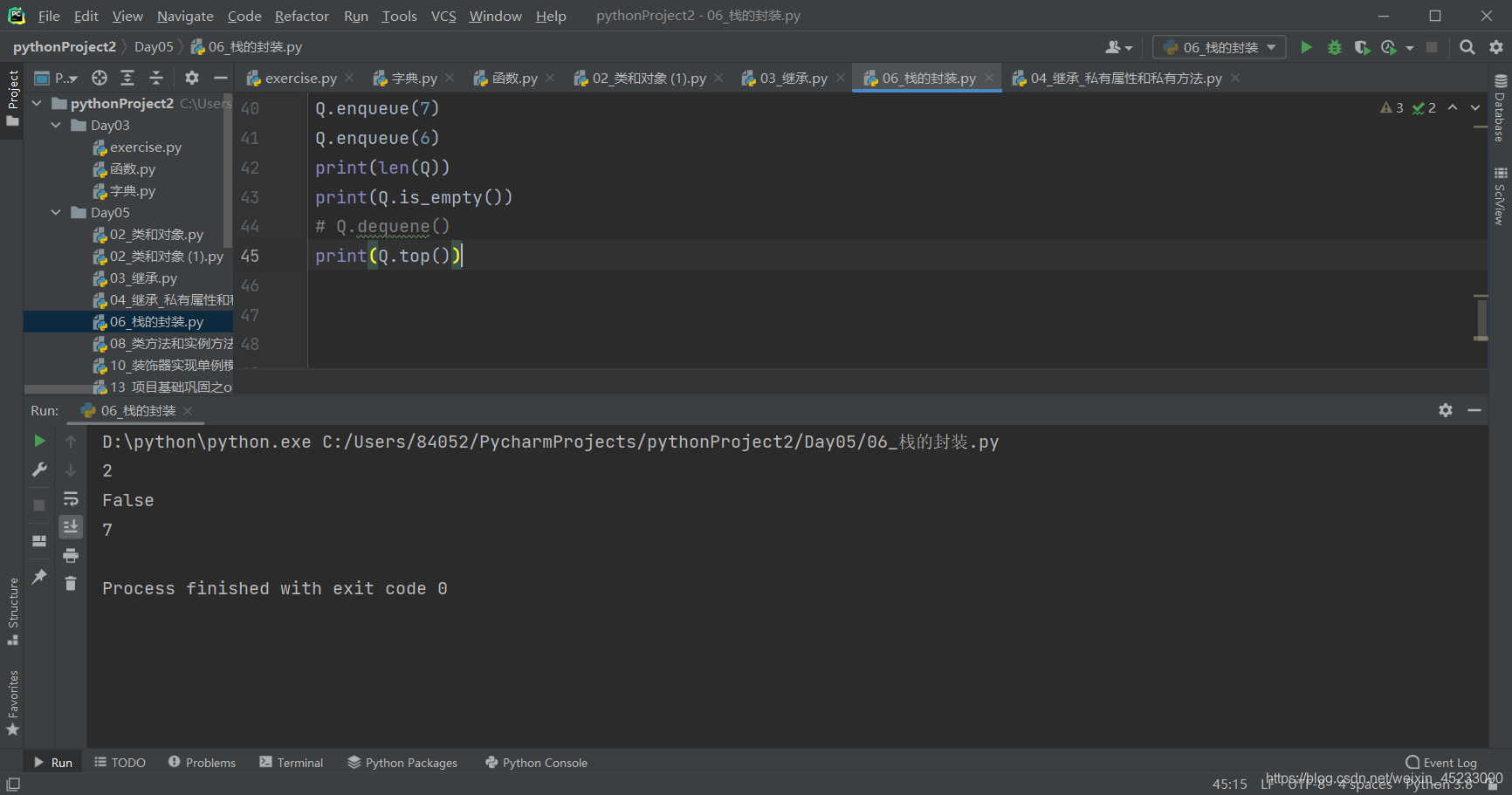
Task: Clear all Run console output trash icon
Action: click(71, 583)
